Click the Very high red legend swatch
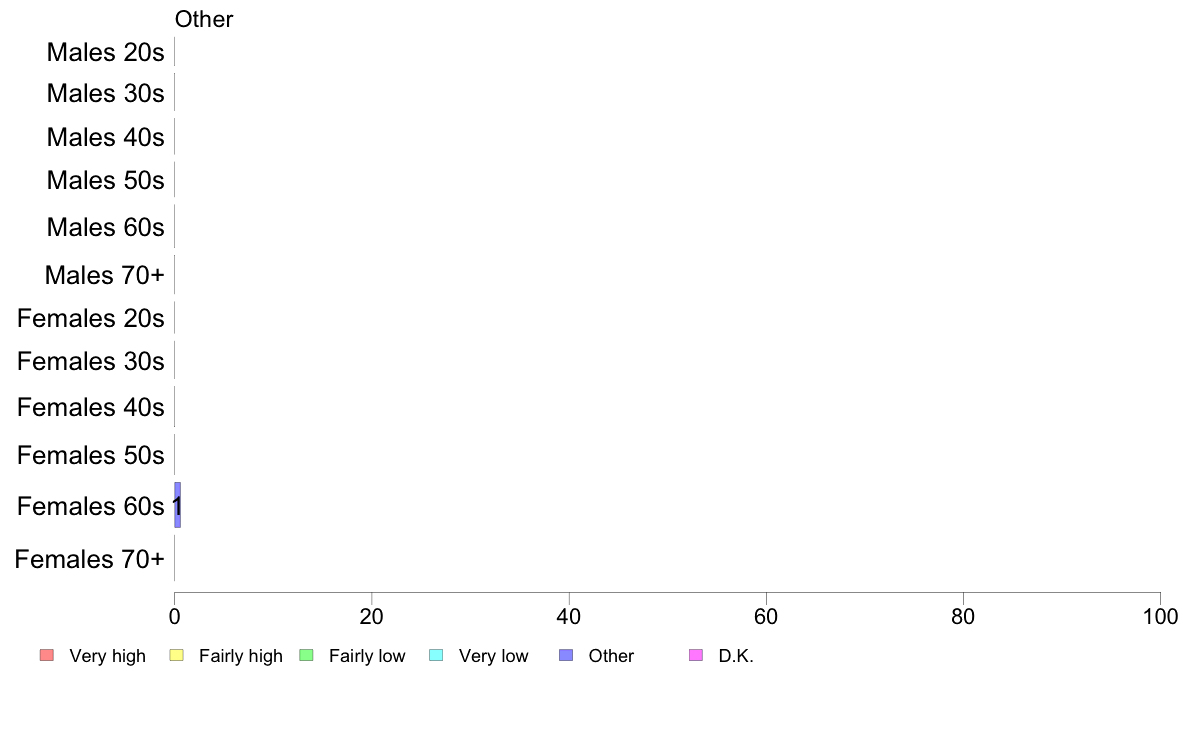The height and width of the screenshot is (736, 1188). click(x=47, y=655)
